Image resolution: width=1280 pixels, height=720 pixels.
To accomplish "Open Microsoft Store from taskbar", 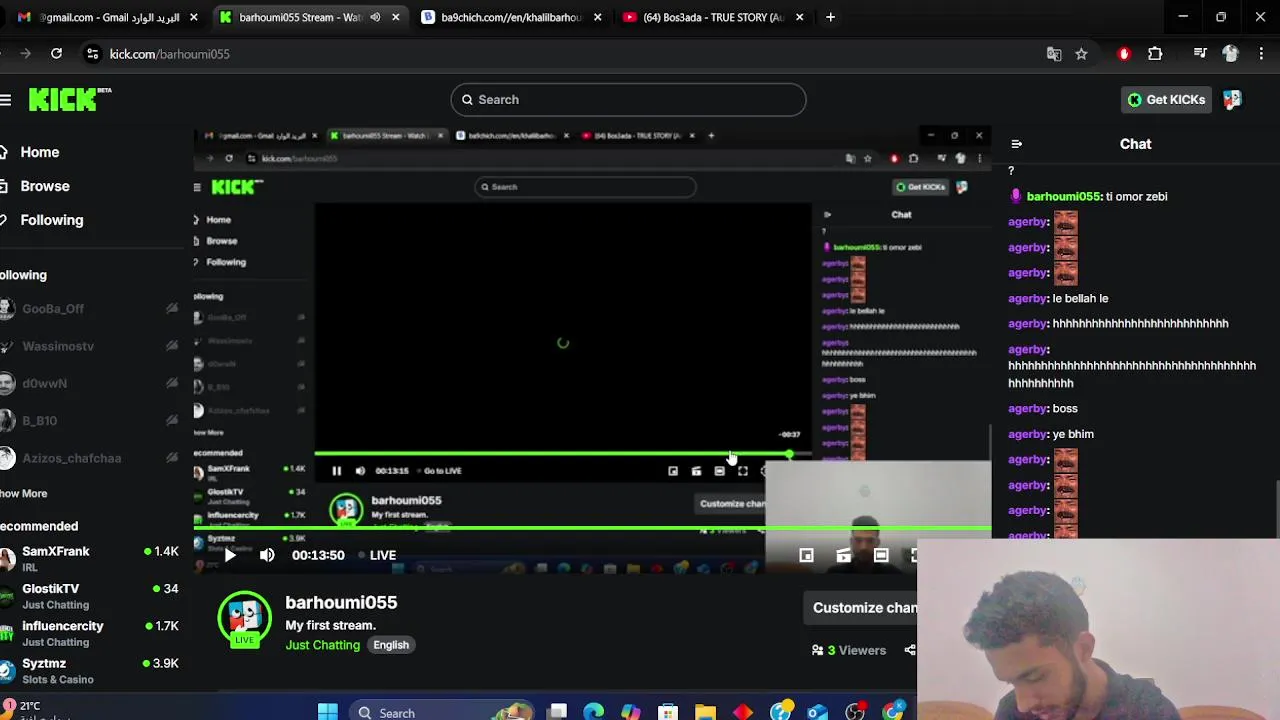I will point(668,712).
